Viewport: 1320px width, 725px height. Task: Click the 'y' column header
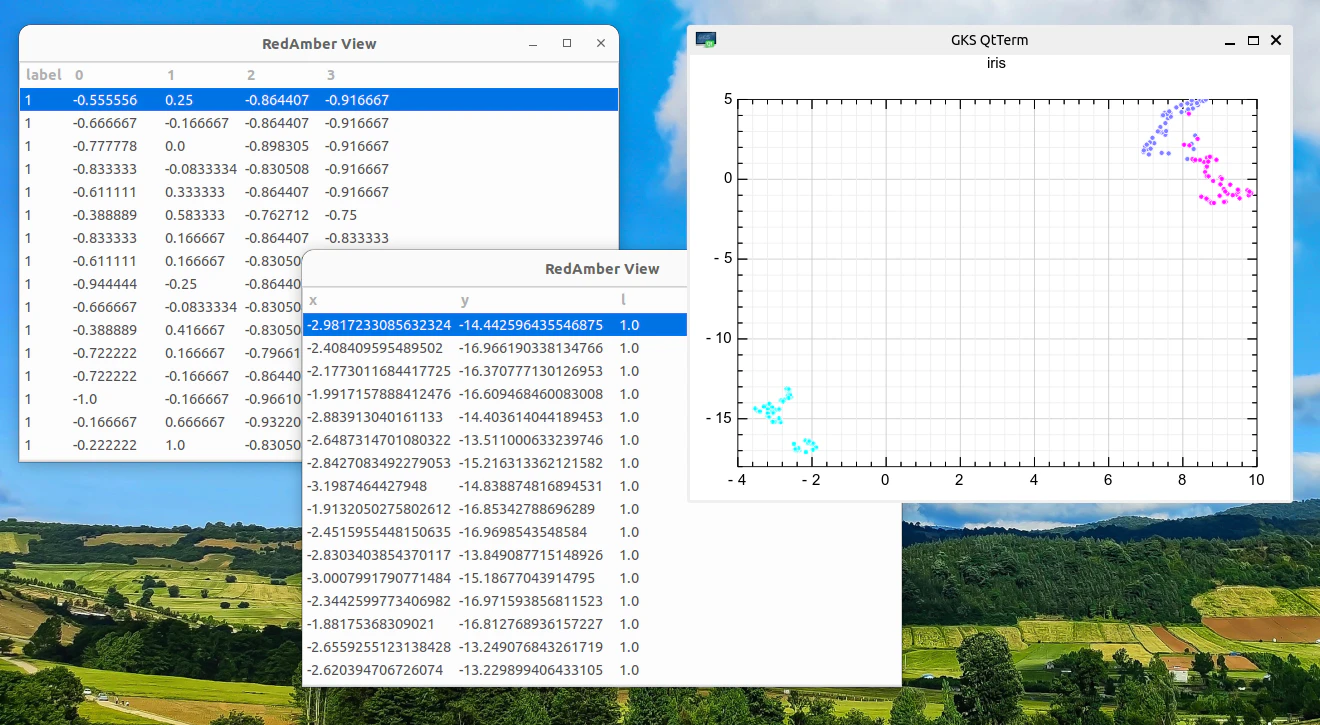point(465,300)
